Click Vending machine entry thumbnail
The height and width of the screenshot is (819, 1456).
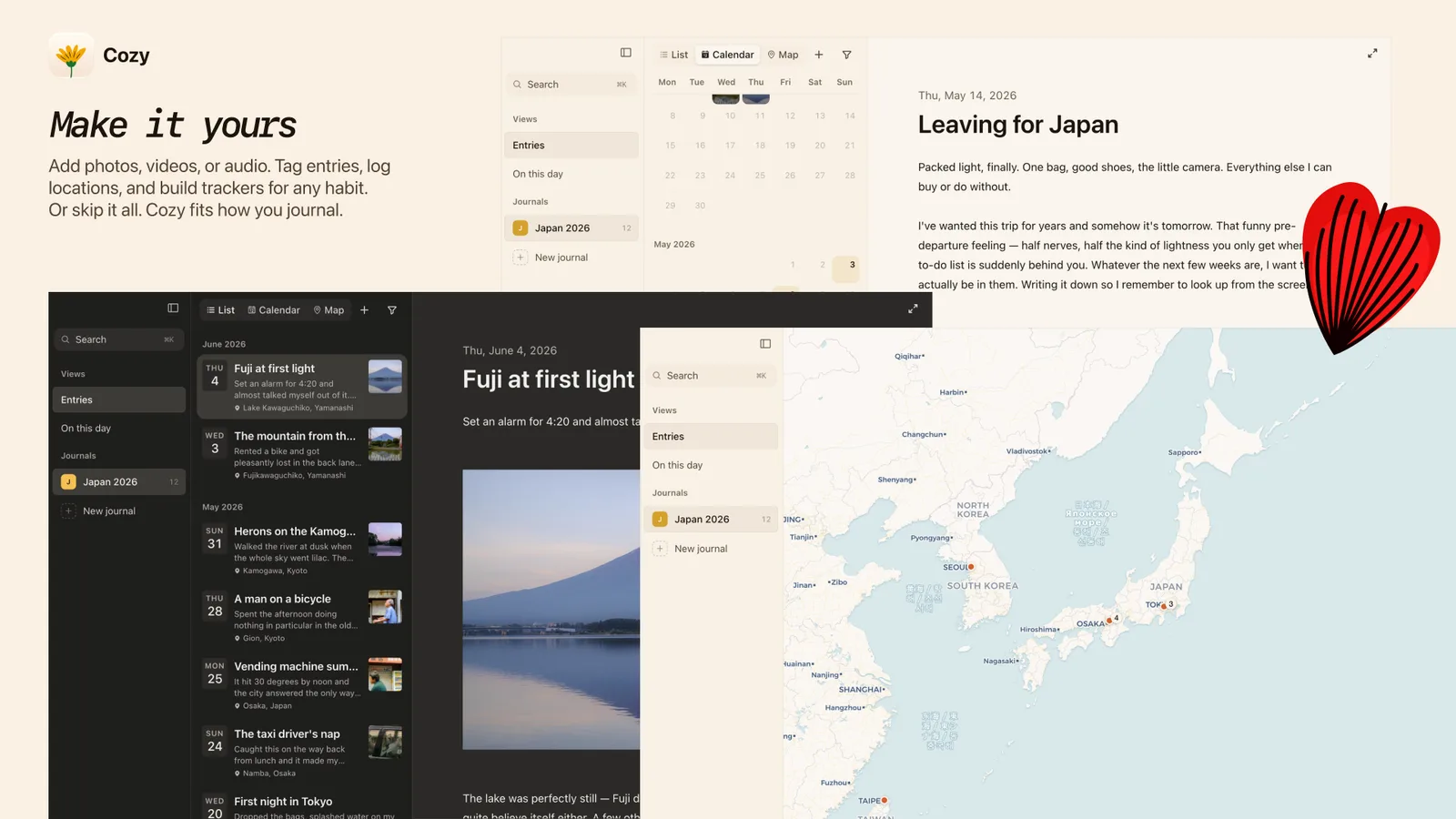point(385,674)
